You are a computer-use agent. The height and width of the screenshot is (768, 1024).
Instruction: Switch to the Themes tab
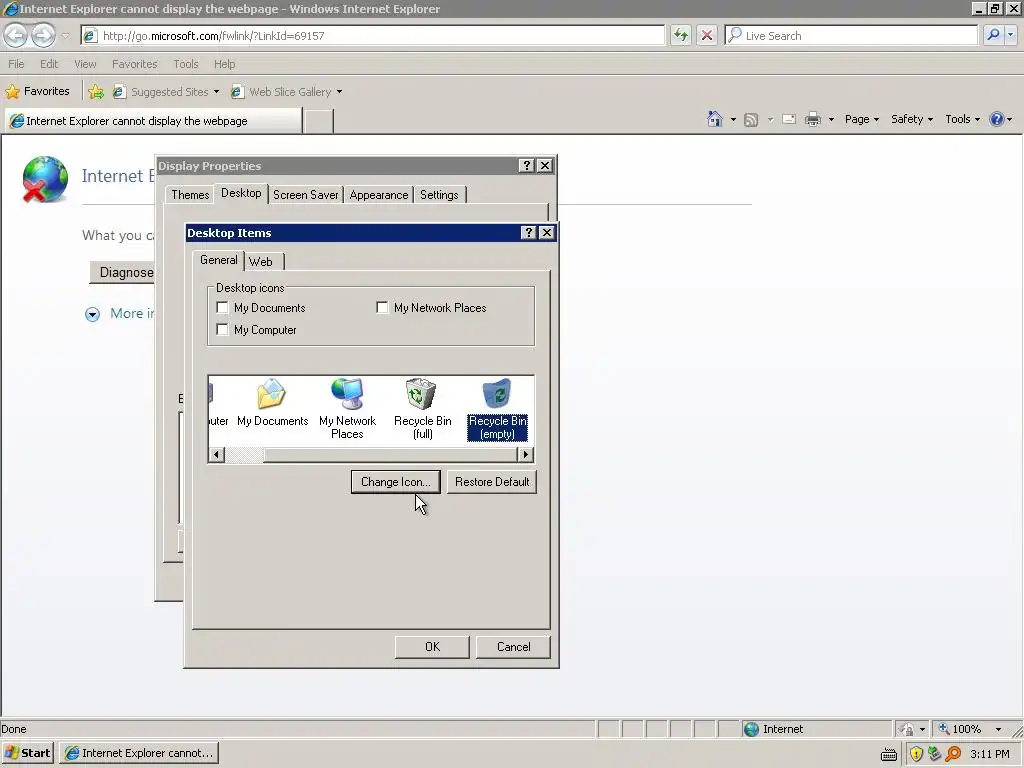pos(190,195)
